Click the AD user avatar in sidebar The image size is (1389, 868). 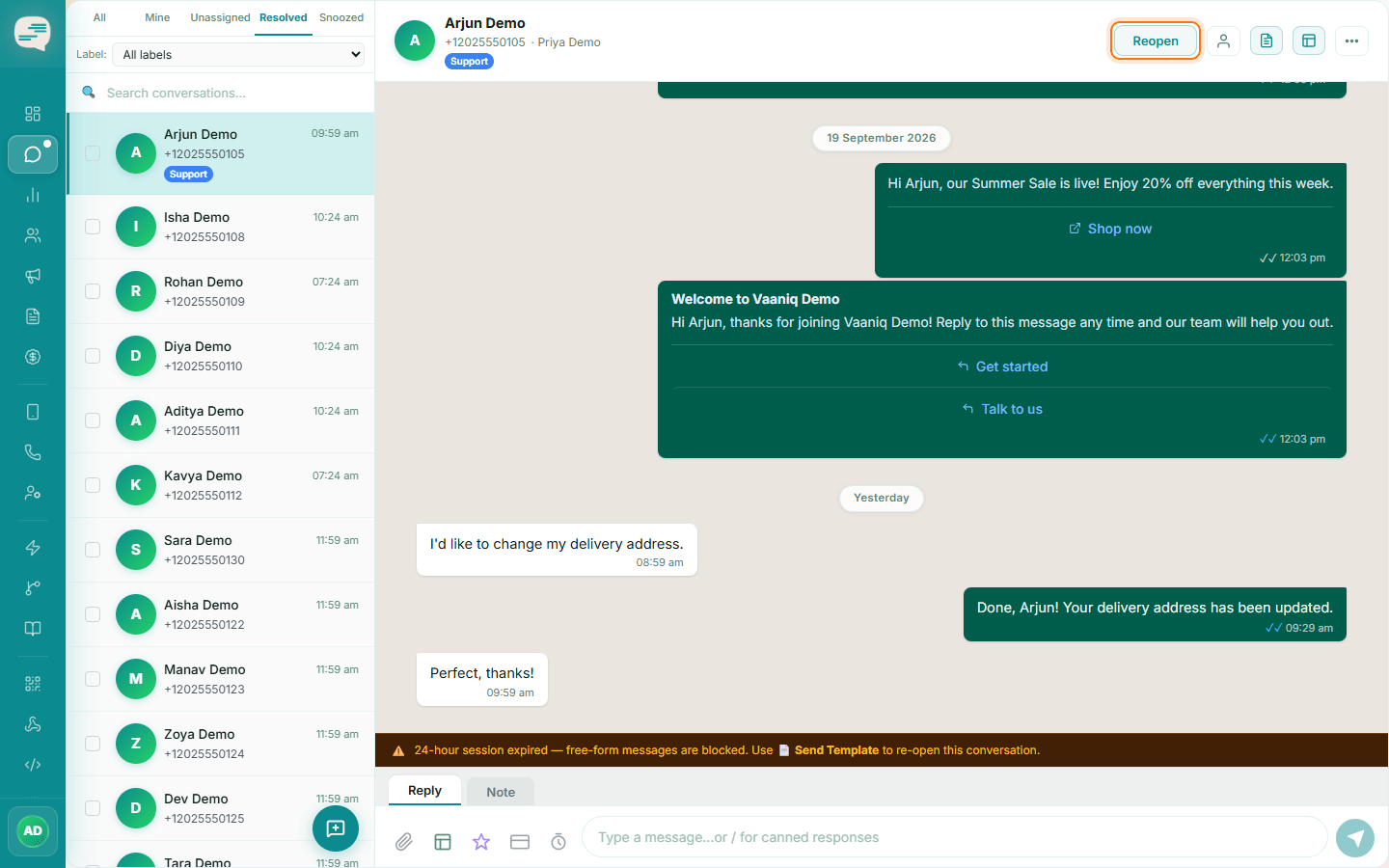pos(33,831)
